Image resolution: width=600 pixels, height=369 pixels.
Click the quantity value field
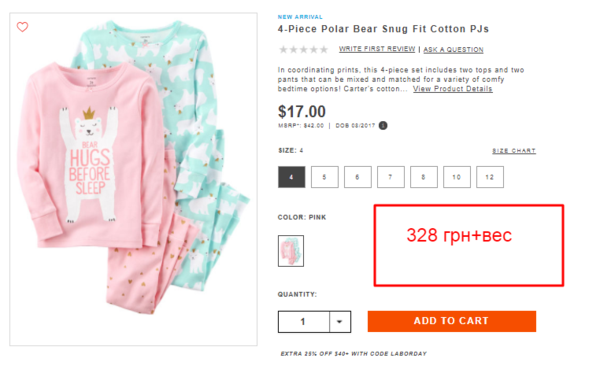click(303, 322)
